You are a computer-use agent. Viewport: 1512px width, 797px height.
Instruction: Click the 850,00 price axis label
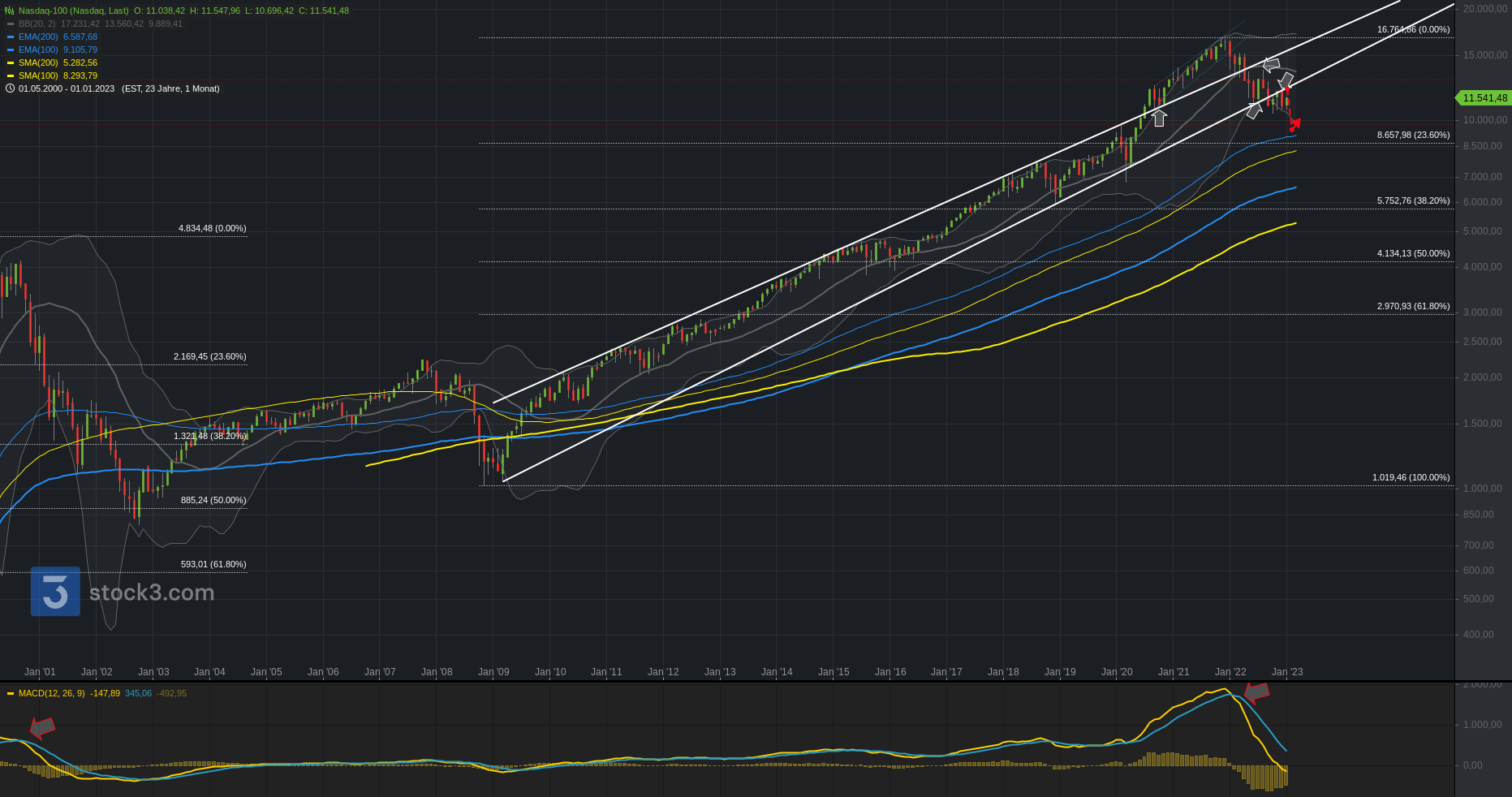[x=1478, y=515]
